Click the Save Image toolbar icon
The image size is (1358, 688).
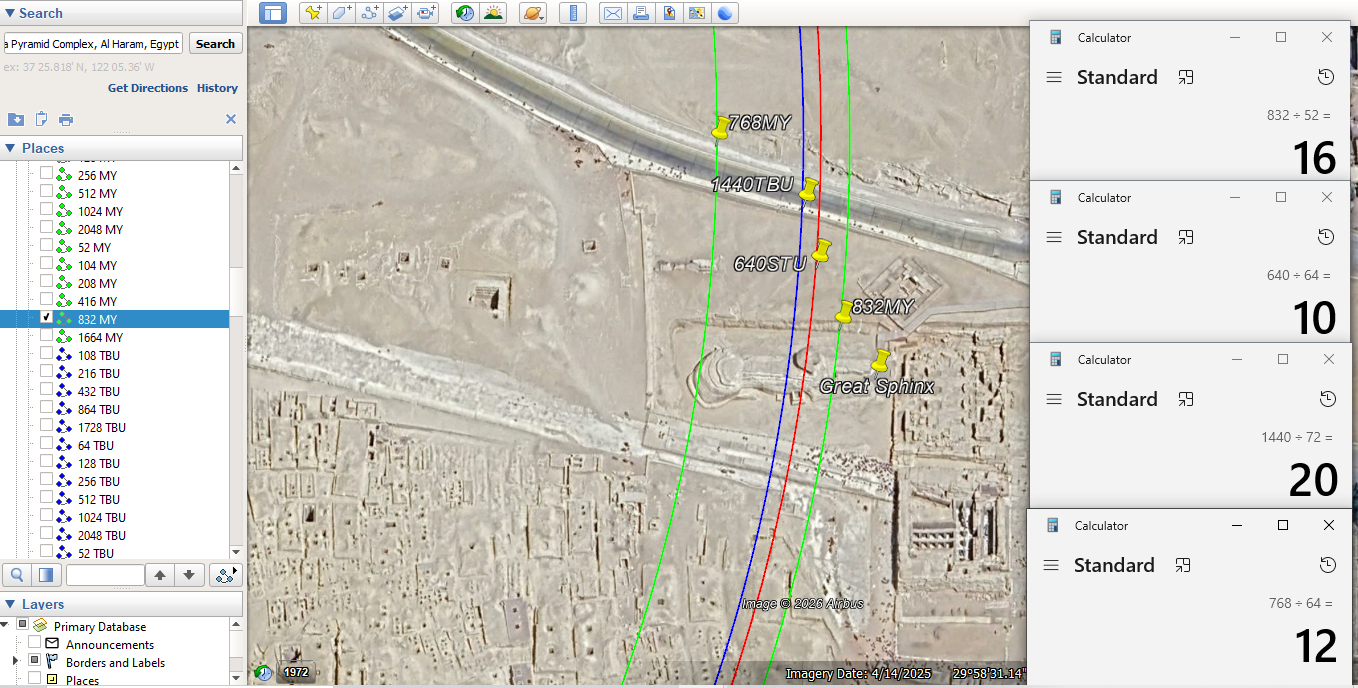point(669,13)
